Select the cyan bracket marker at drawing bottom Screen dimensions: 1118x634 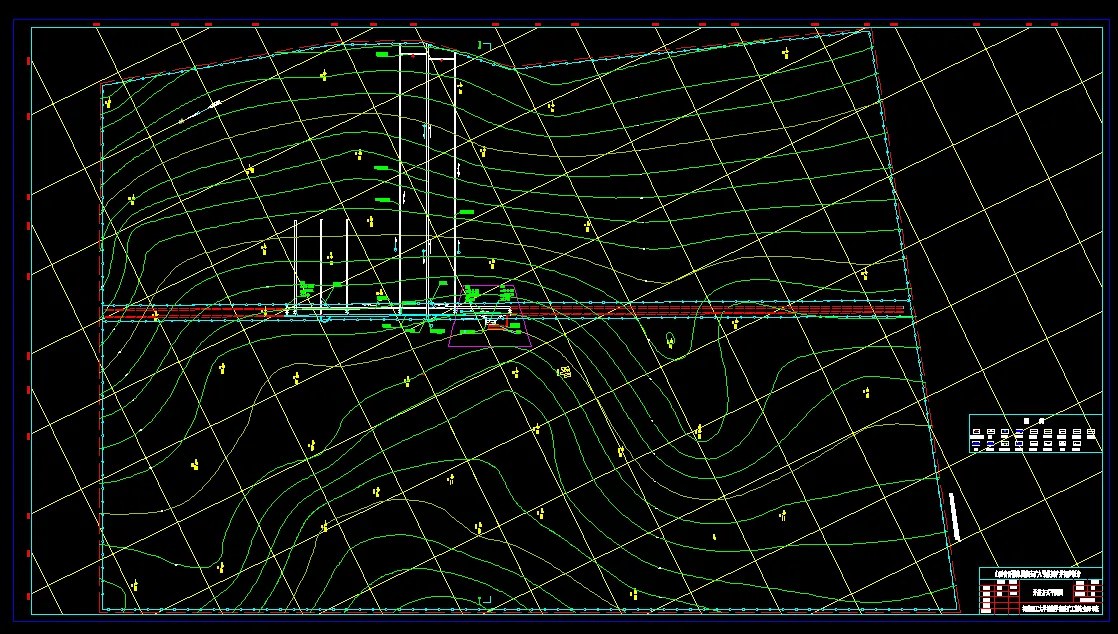pyautogui.click(x=486, y=600)
